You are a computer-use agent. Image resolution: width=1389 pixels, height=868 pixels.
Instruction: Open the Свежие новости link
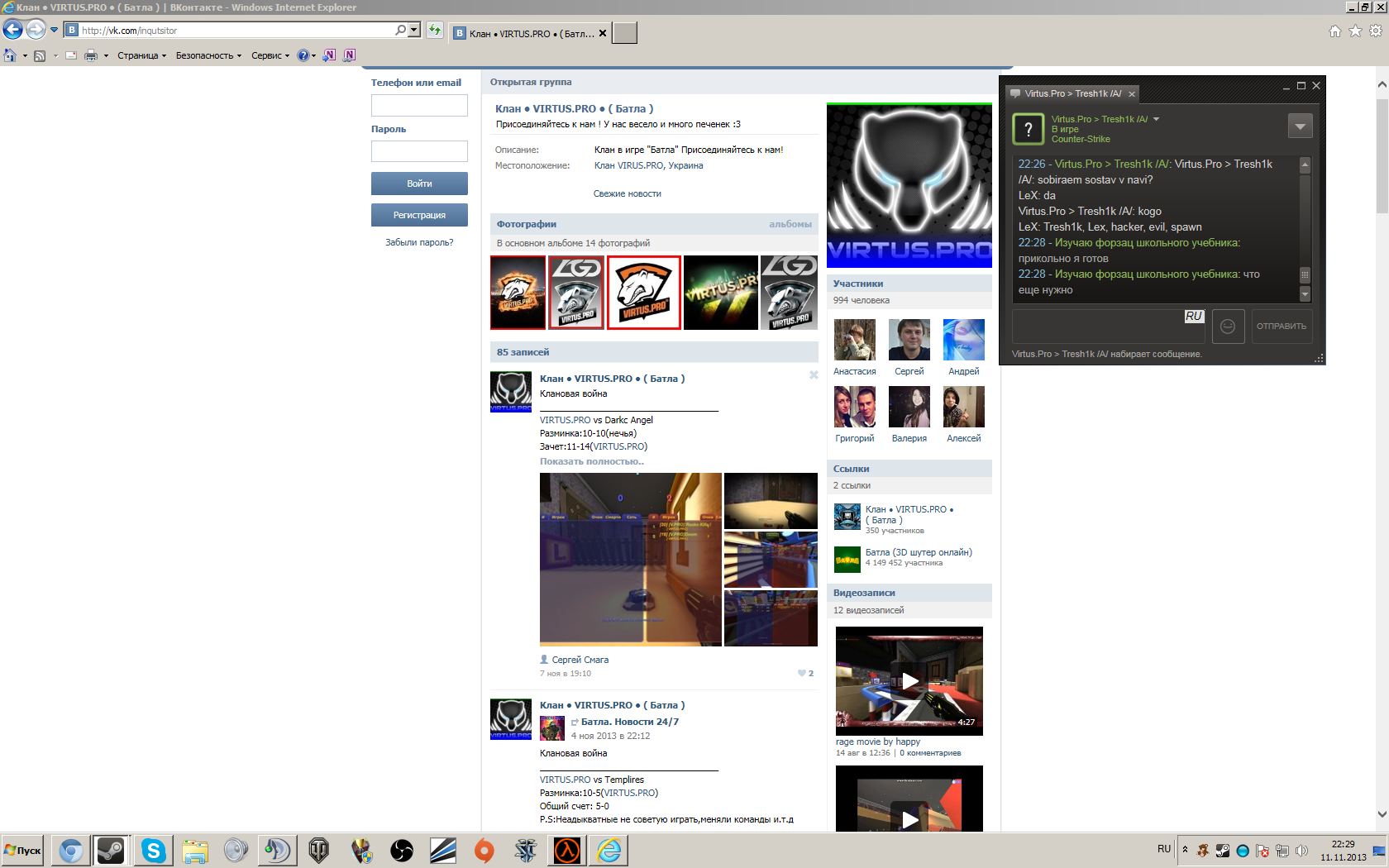627,193
